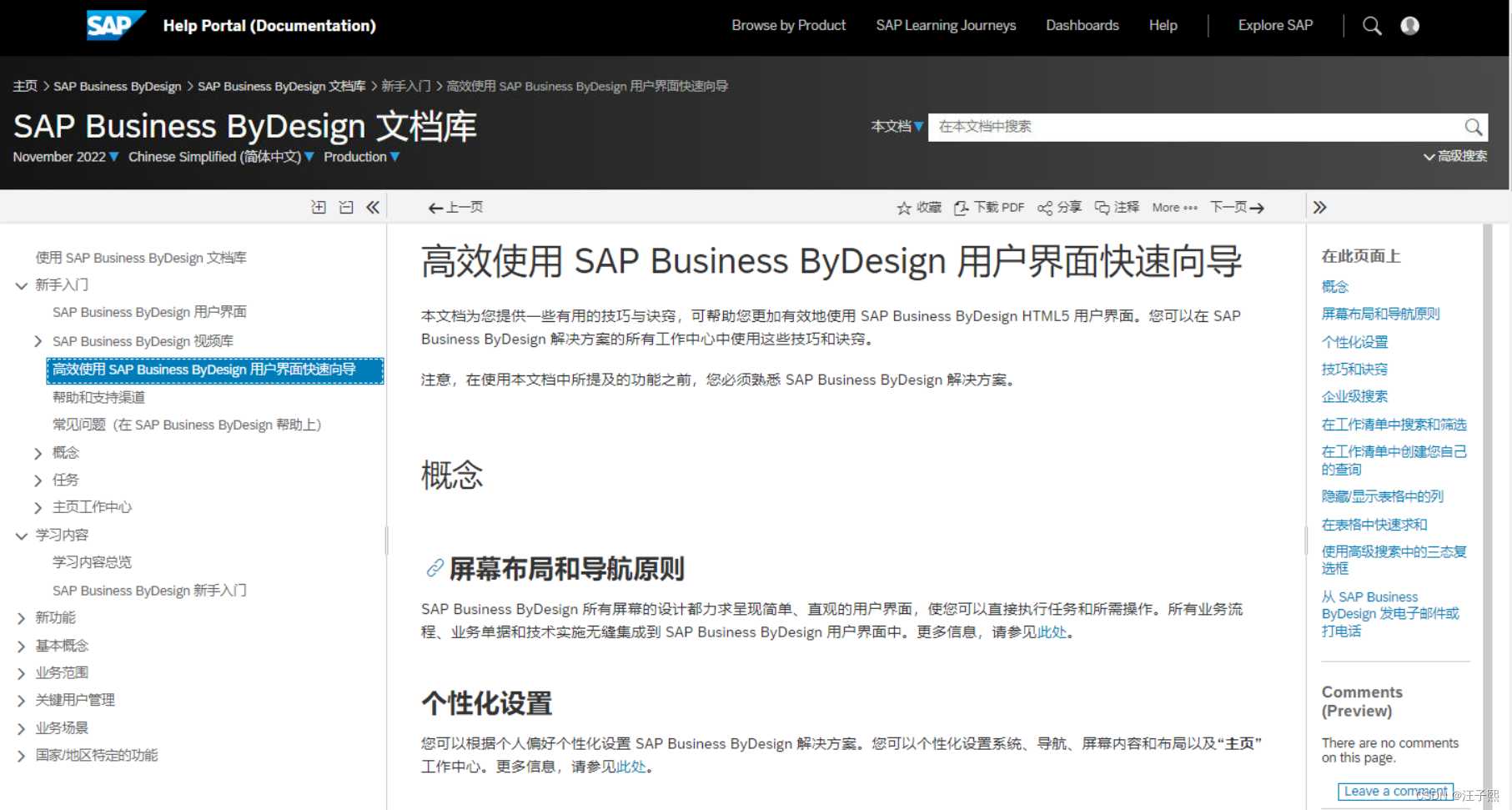Go to previous page (上一页)
1512x810 pixels.
[455, 208]
